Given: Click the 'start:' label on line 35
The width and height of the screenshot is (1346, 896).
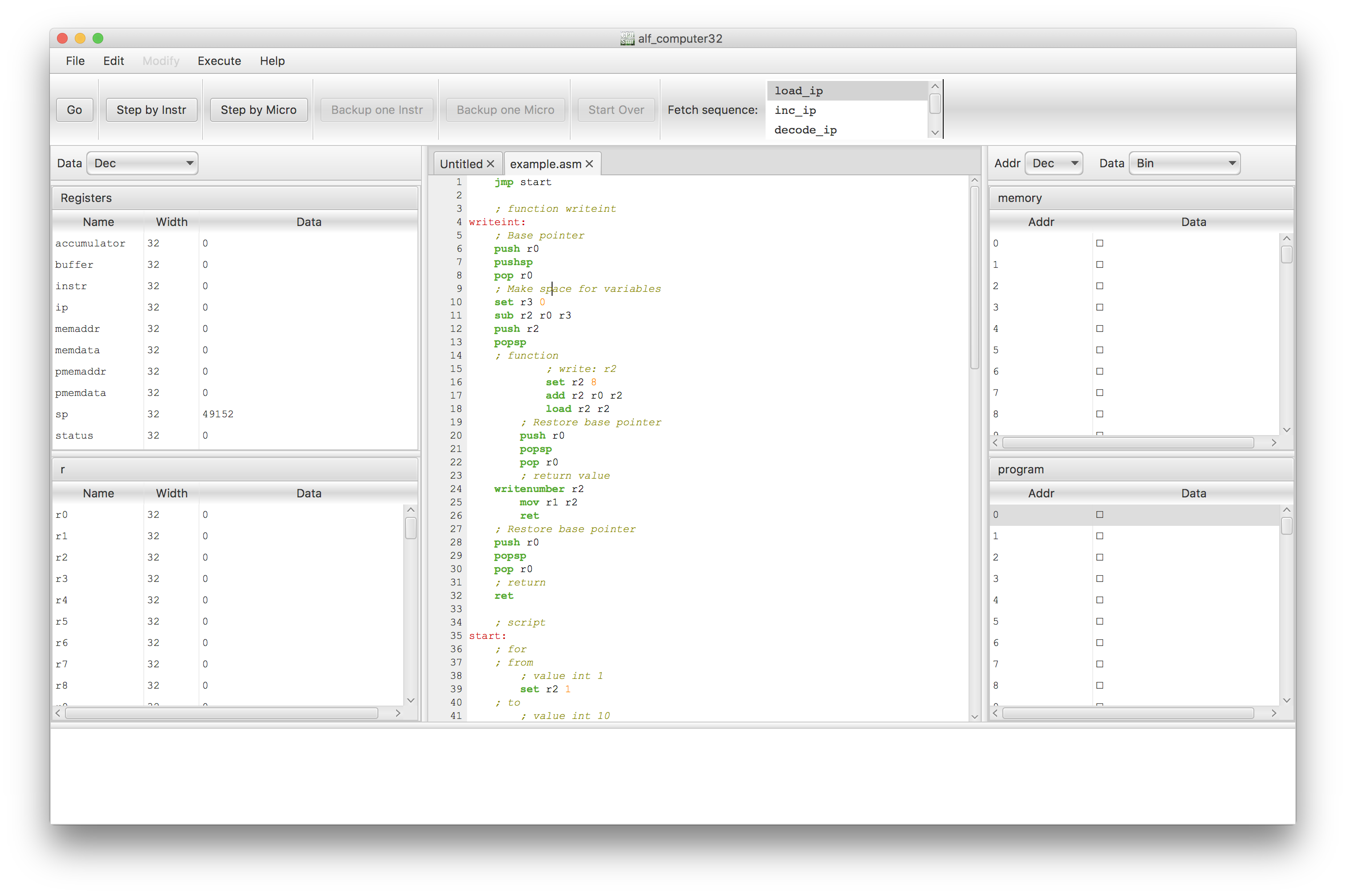Looking at the screenshot, I should point(487,636).
